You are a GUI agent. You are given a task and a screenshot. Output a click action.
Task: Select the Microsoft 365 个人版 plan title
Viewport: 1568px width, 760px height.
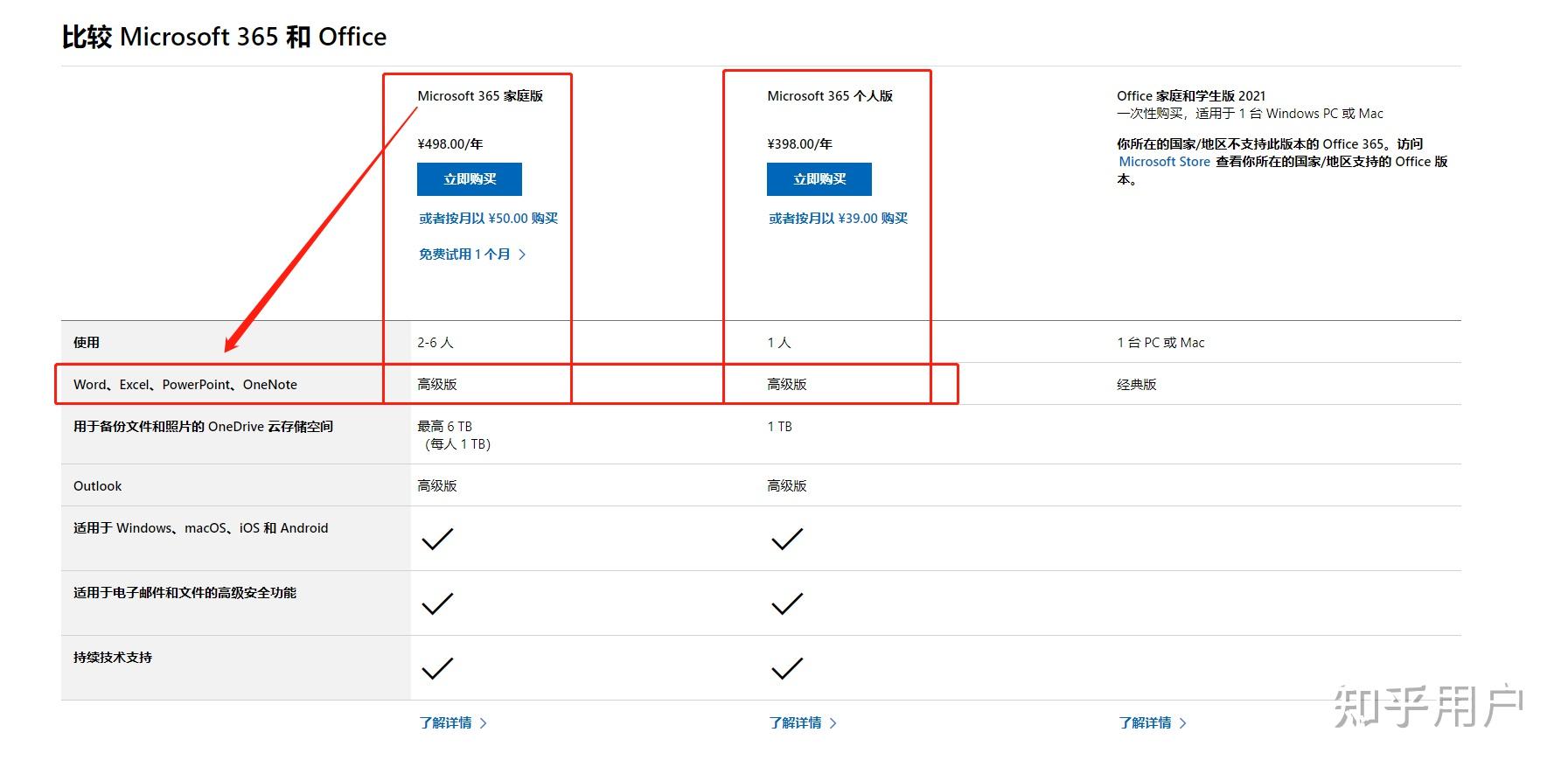(830, 96)
